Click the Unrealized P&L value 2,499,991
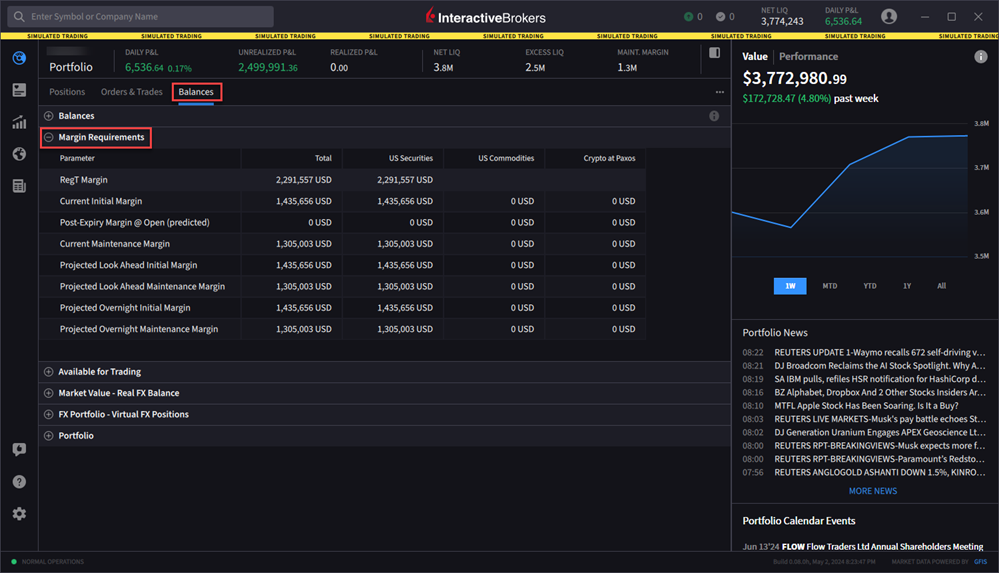Image resolution: width=999 pixels, height=573 pixels. coord(268,67)
